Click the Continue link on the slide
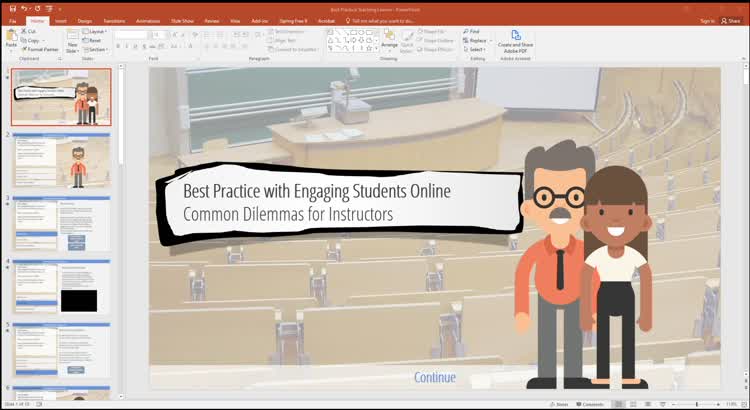Screen dimensions: 750x410 [434, 377]
